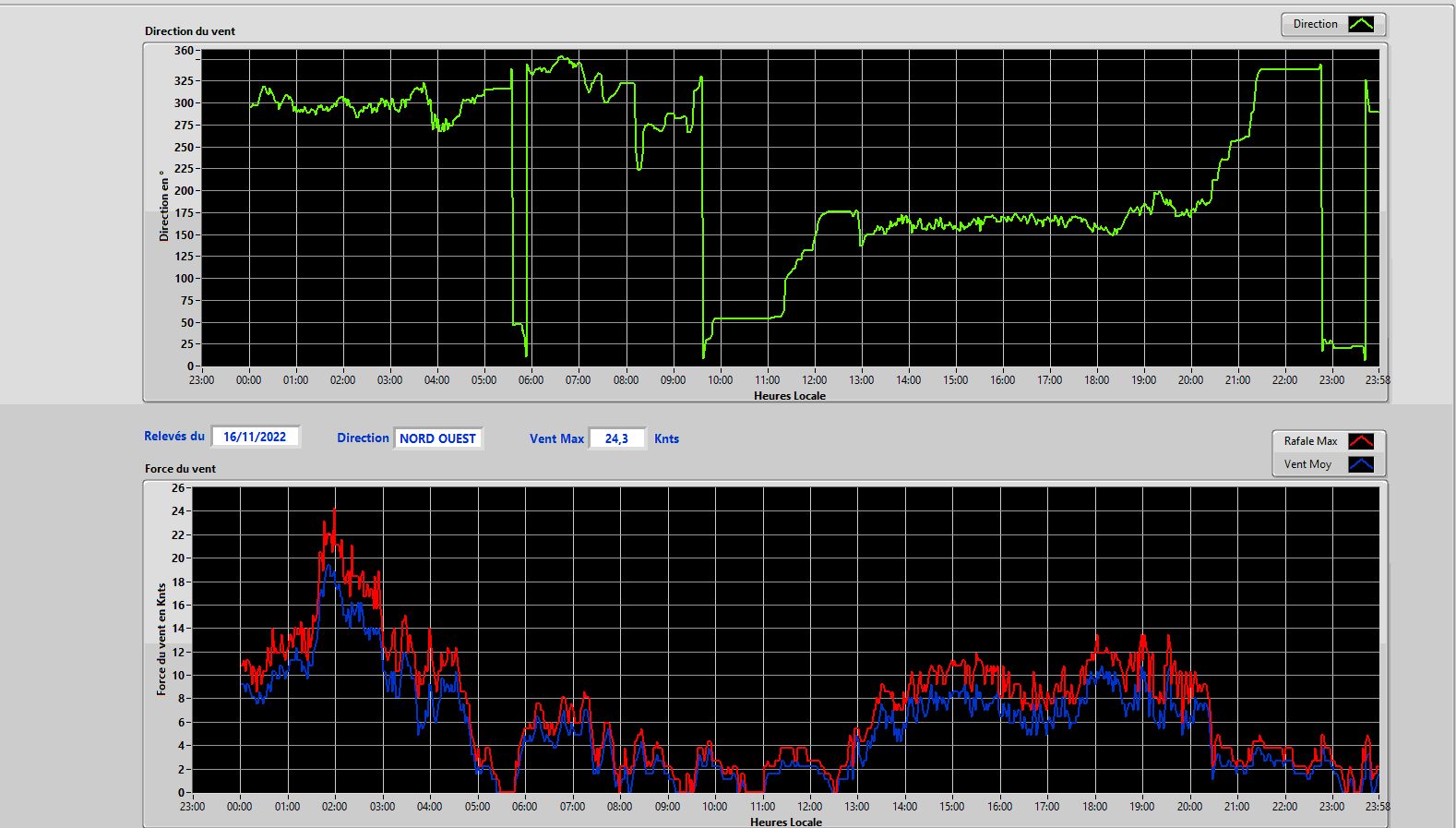Click the Direction du vent chart title
The width and height of the screenshot is (1456, 828).
pyautogui.click(x=190, y=30)
